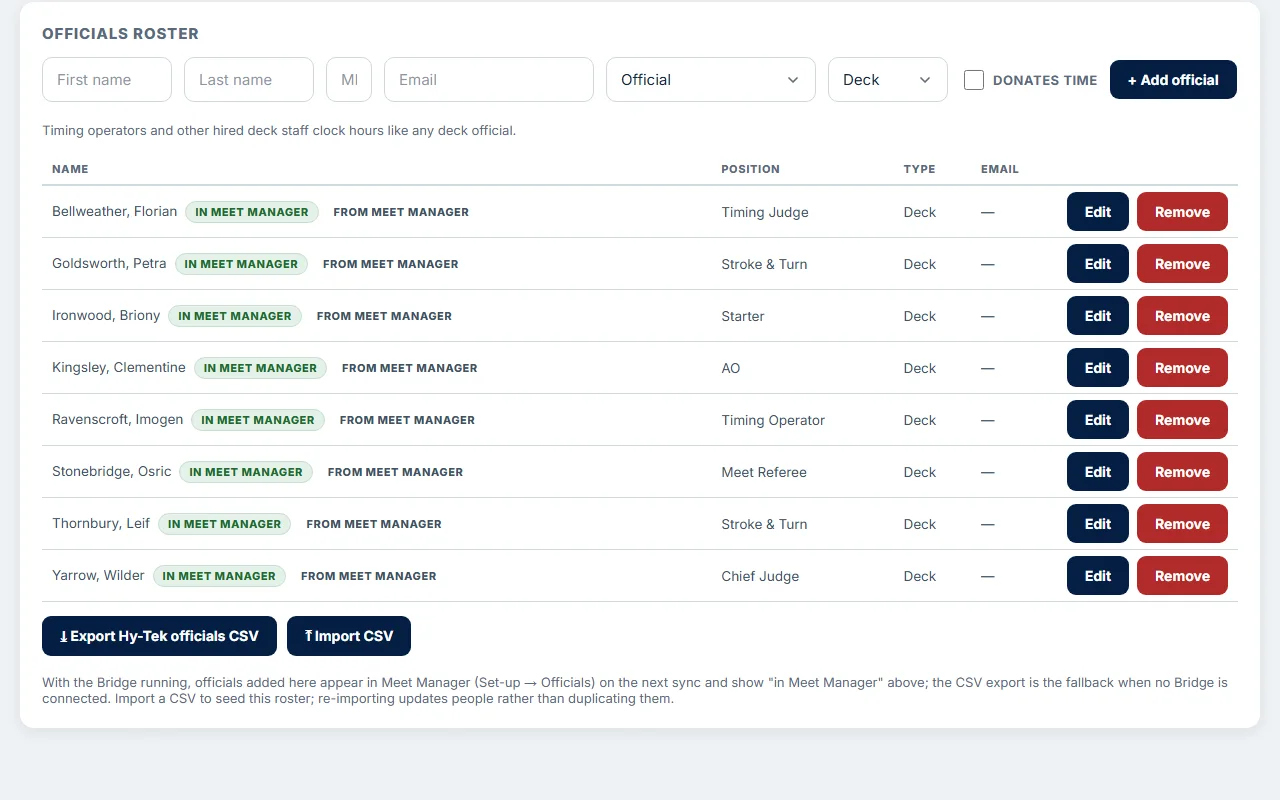
Task: Click the Email column header
Action: [1000, 169]
